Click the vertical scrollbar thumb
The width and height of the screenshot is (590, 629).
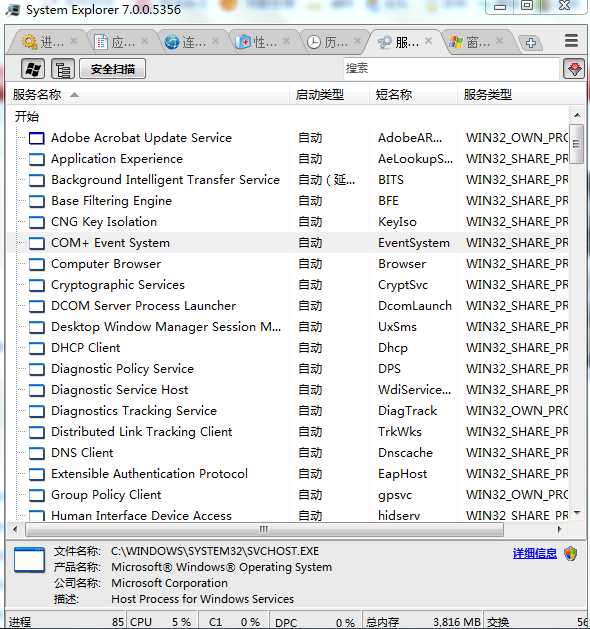577,144
